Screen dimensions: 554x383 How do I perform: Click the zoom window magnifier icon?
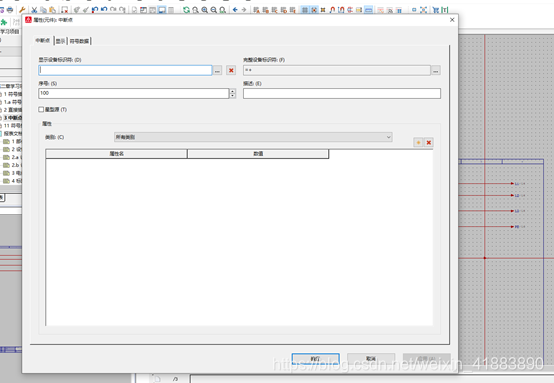coord(195,10)
